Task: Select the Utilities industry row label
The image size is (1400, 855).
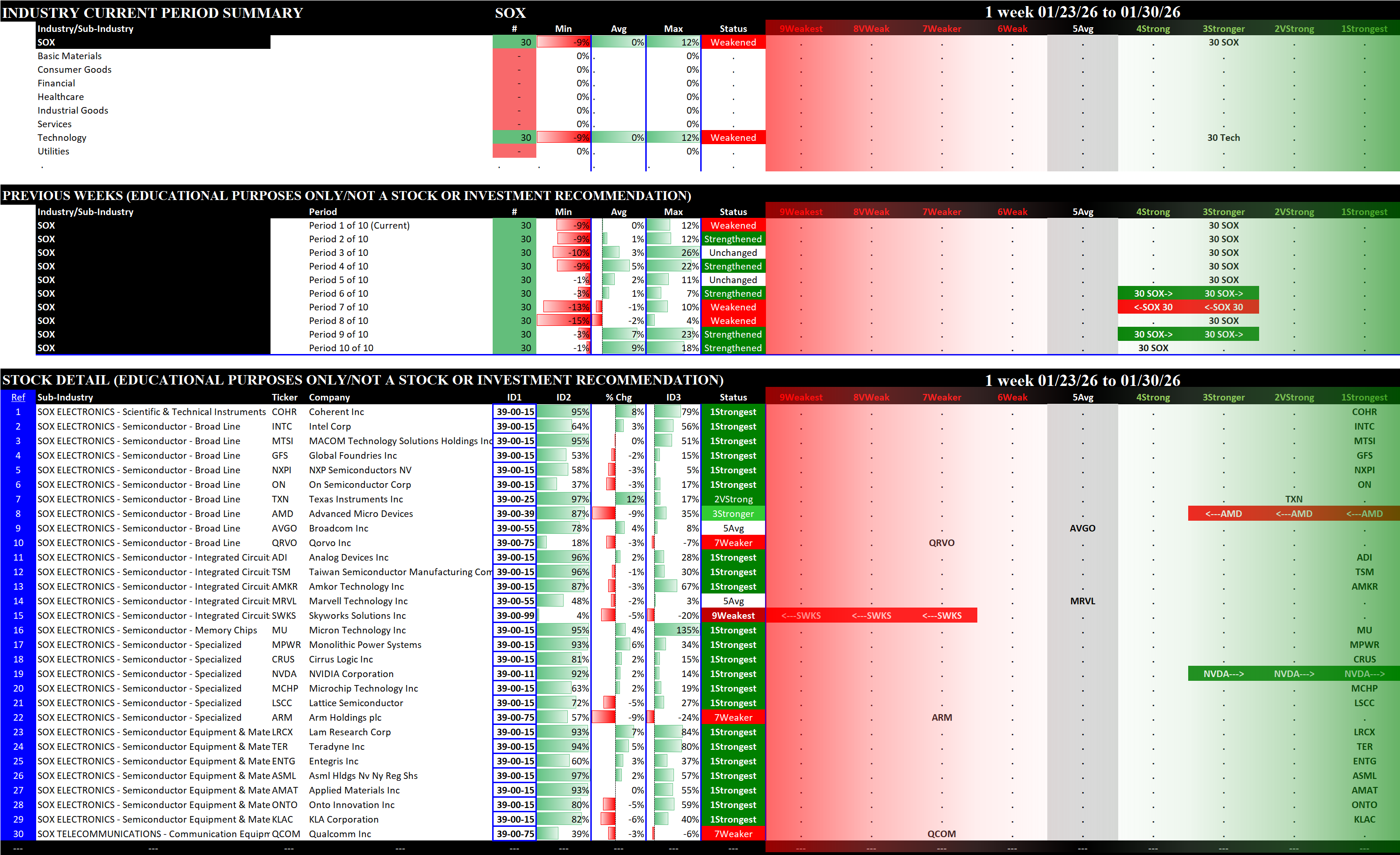Action: (54, 151)
